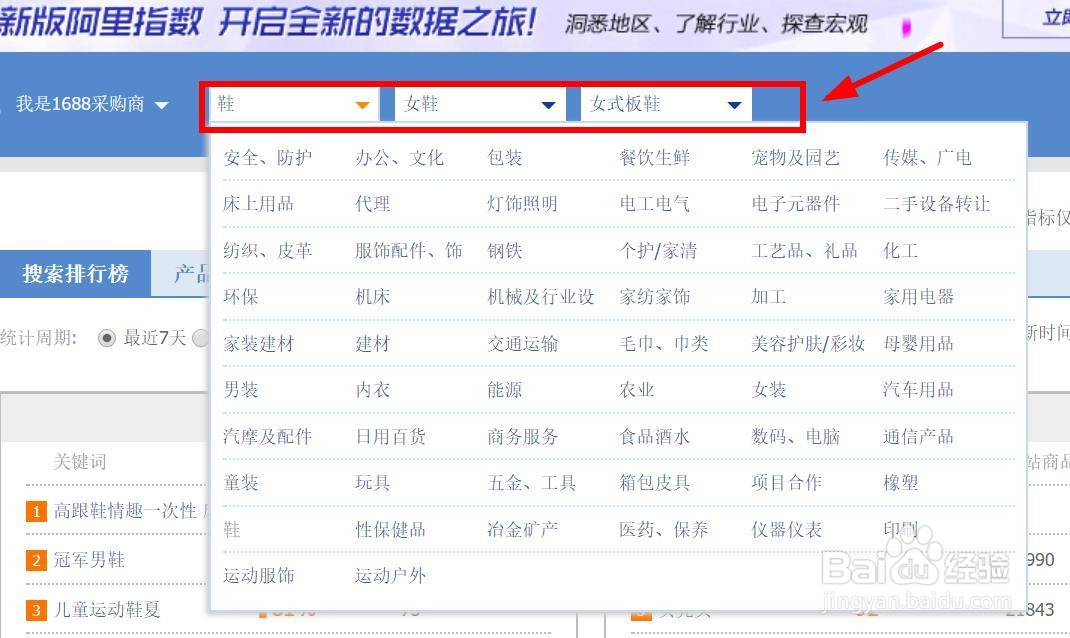The height and width of the screenshot is (638, 1070).
Task: Select 汽车用品 category entry
Action: tap(918, 390)
